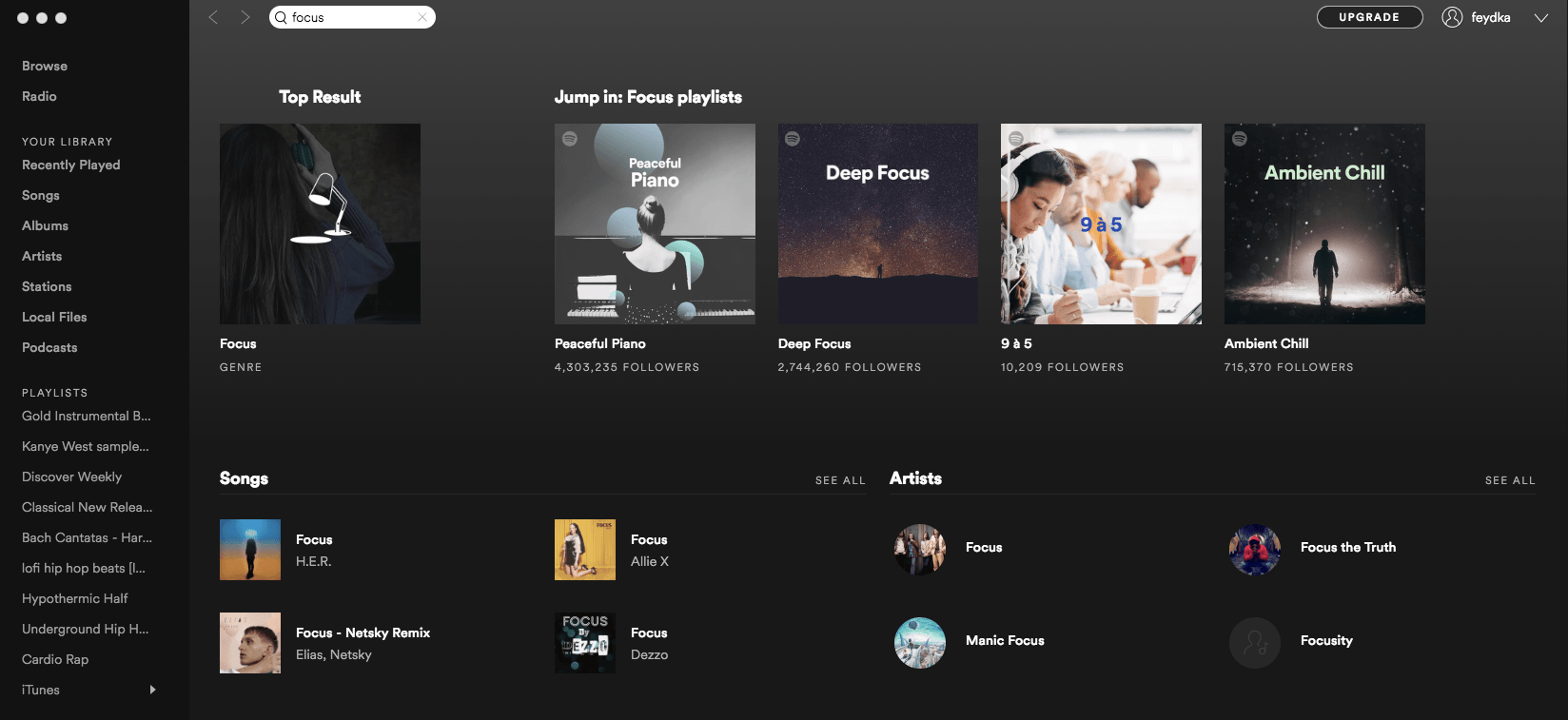Open the Peaceful Piano playlist cover
Screen dimensions: 1568x720
(655, 224)
